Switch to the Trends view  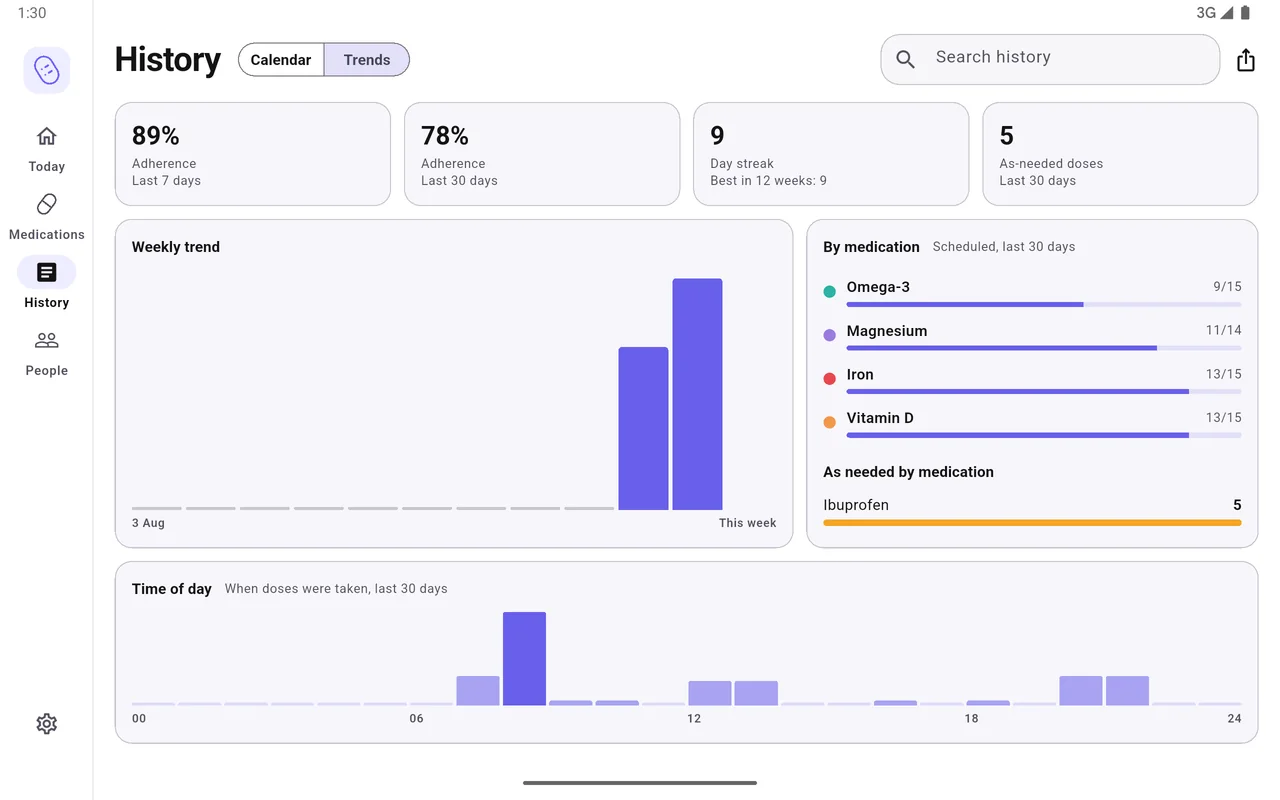[x=367, y=60]
